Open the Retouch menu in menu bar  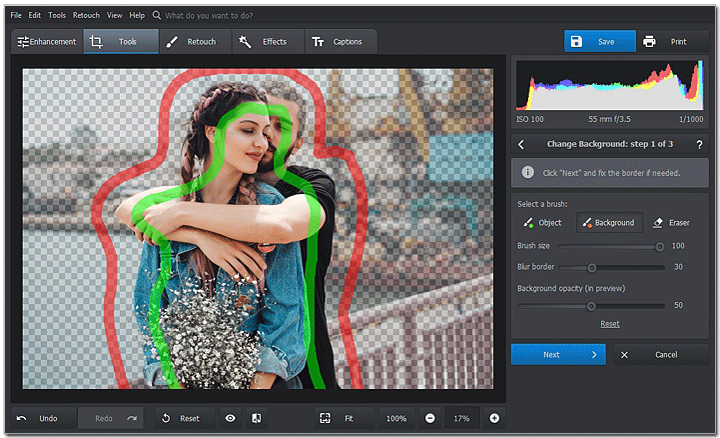(86, 15)
